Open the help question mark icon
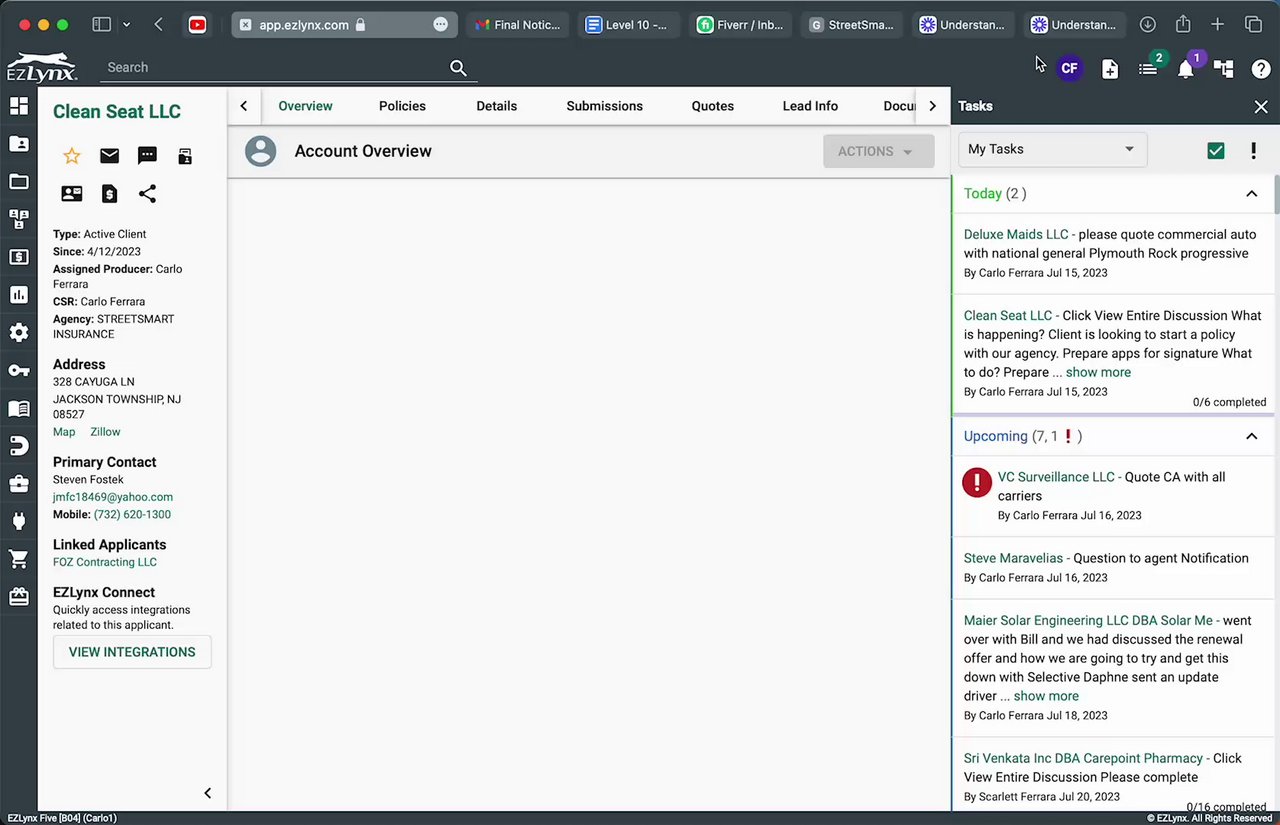The width and height of the screenshot is (1280, 825). [1262, 68]
